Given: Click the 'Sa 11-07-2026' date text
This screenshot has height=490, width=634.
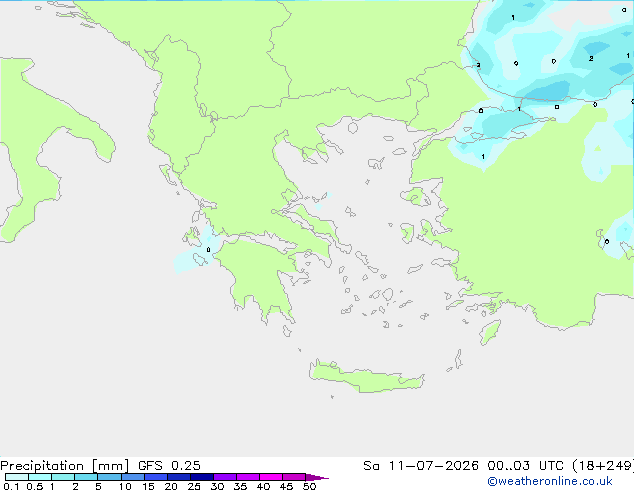Looking at the screenshot, I should tap(421, 466).
